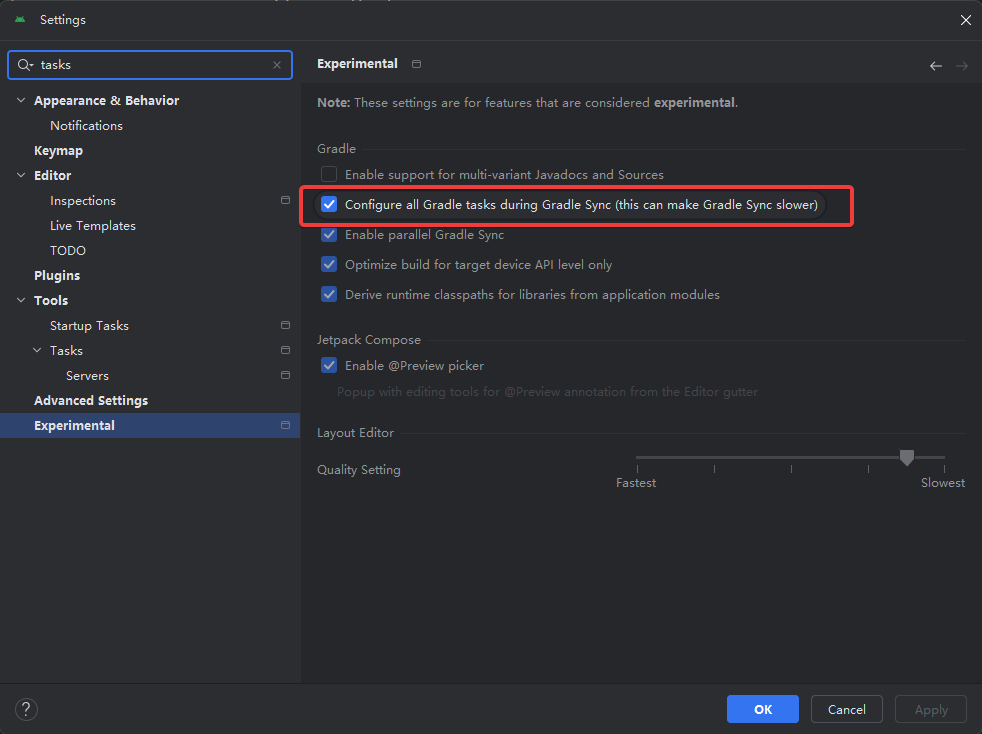Click the Layout Editor quality slider thumb

point(906,457)
